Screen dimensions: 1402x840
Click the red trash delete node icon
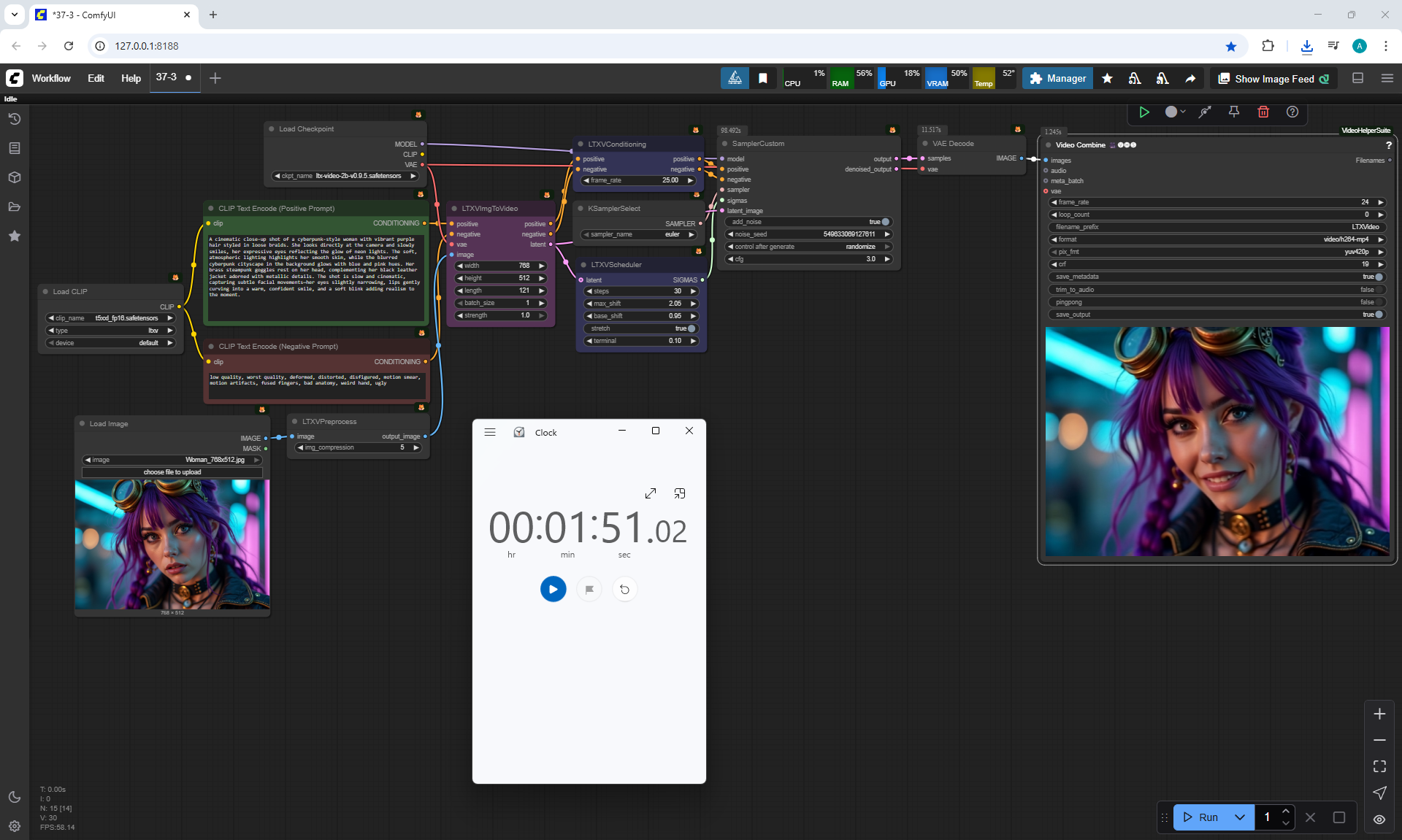[1263, 112]
